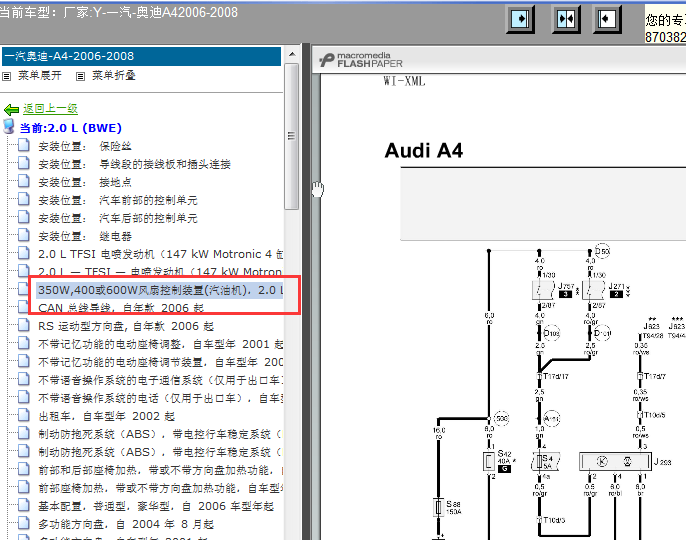The width and height of the screenshot is (686, 540).
Task: Click document icon beside 安装位置: 接地点
Action: (x=24, y=181)
